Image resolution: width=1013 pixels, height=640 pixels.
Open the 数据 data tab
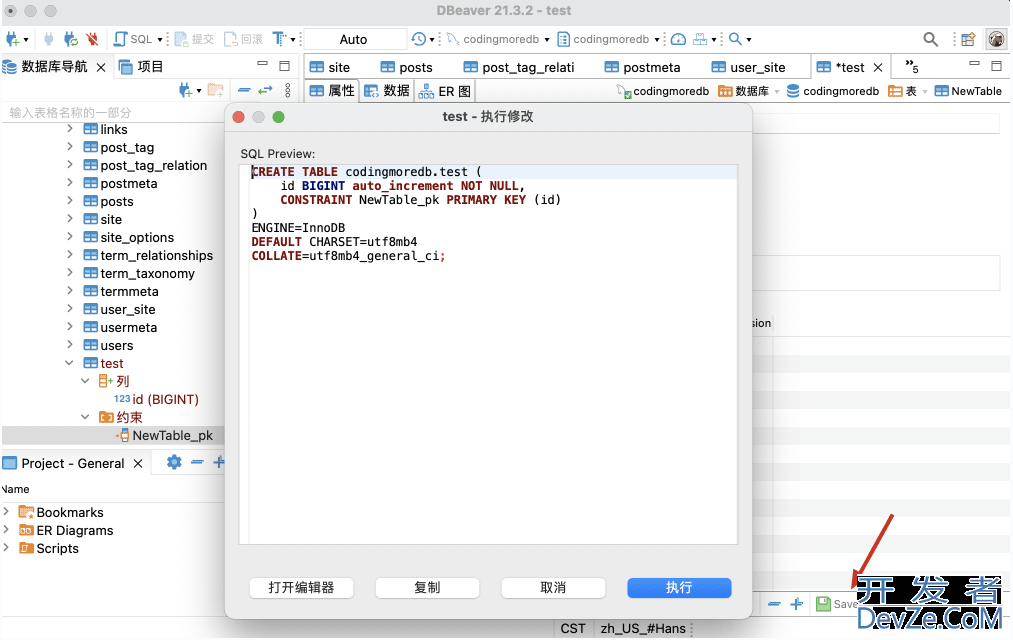click(x=386, y=91)
